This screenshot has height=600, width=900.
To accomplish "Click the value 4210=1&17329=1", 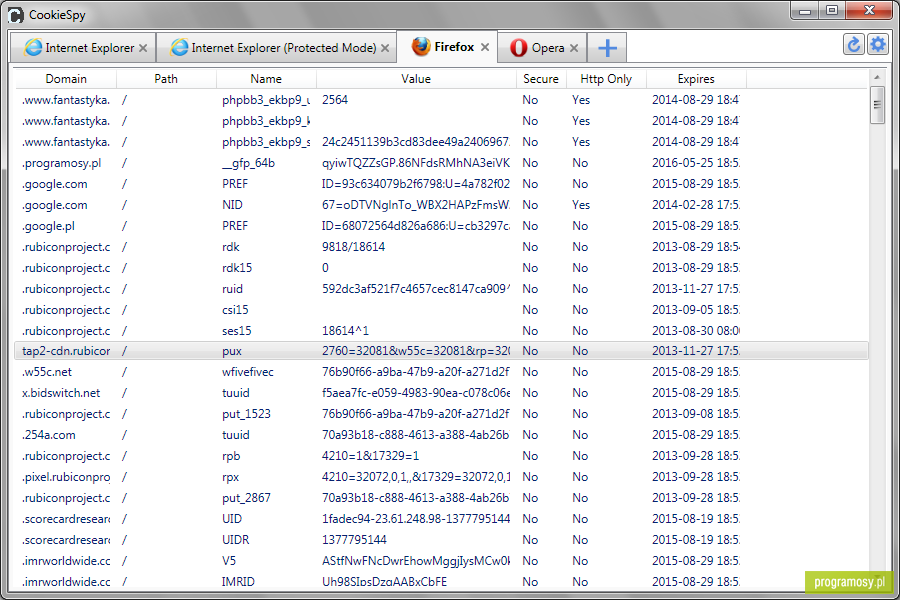I will tap(371, 456).
